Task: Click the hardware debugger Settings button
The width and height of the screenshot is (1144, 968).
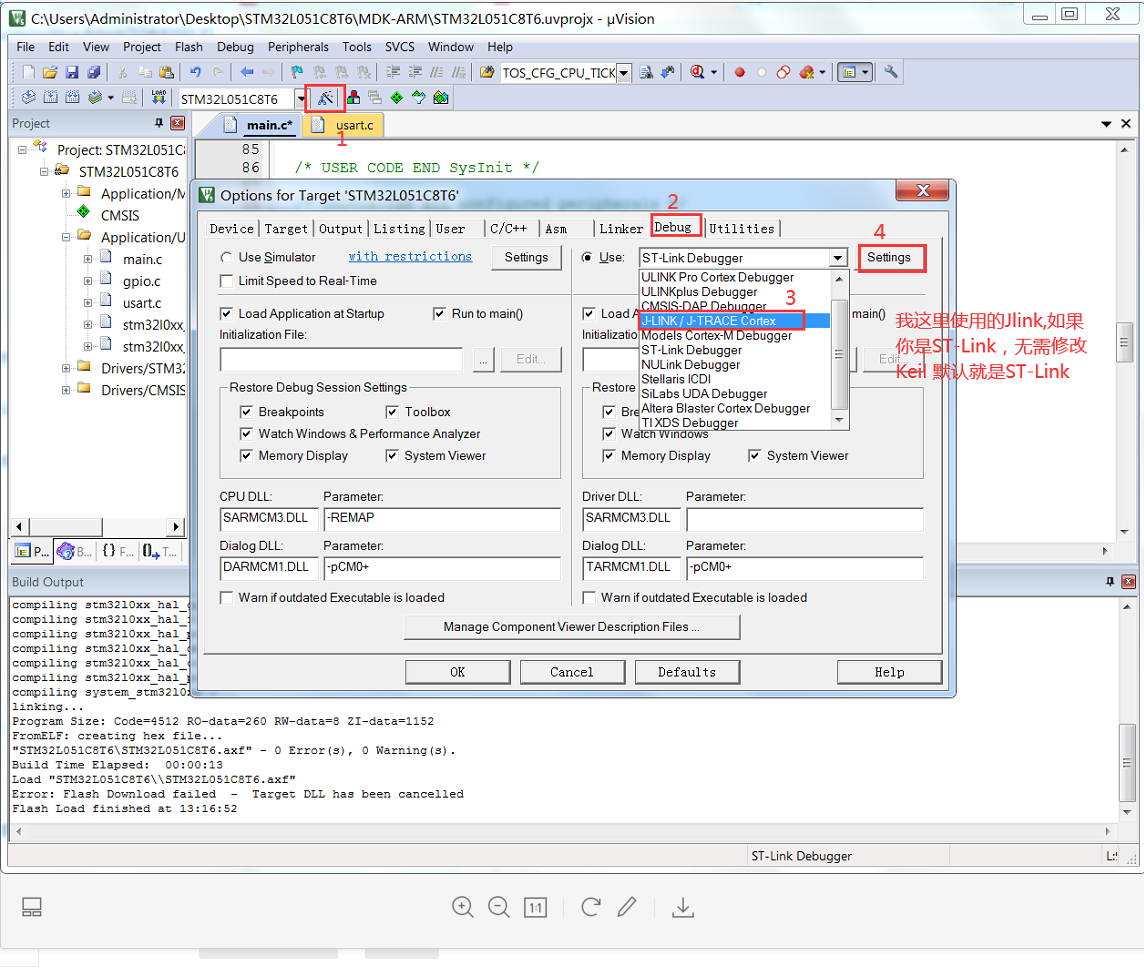Action: point(889,258)
